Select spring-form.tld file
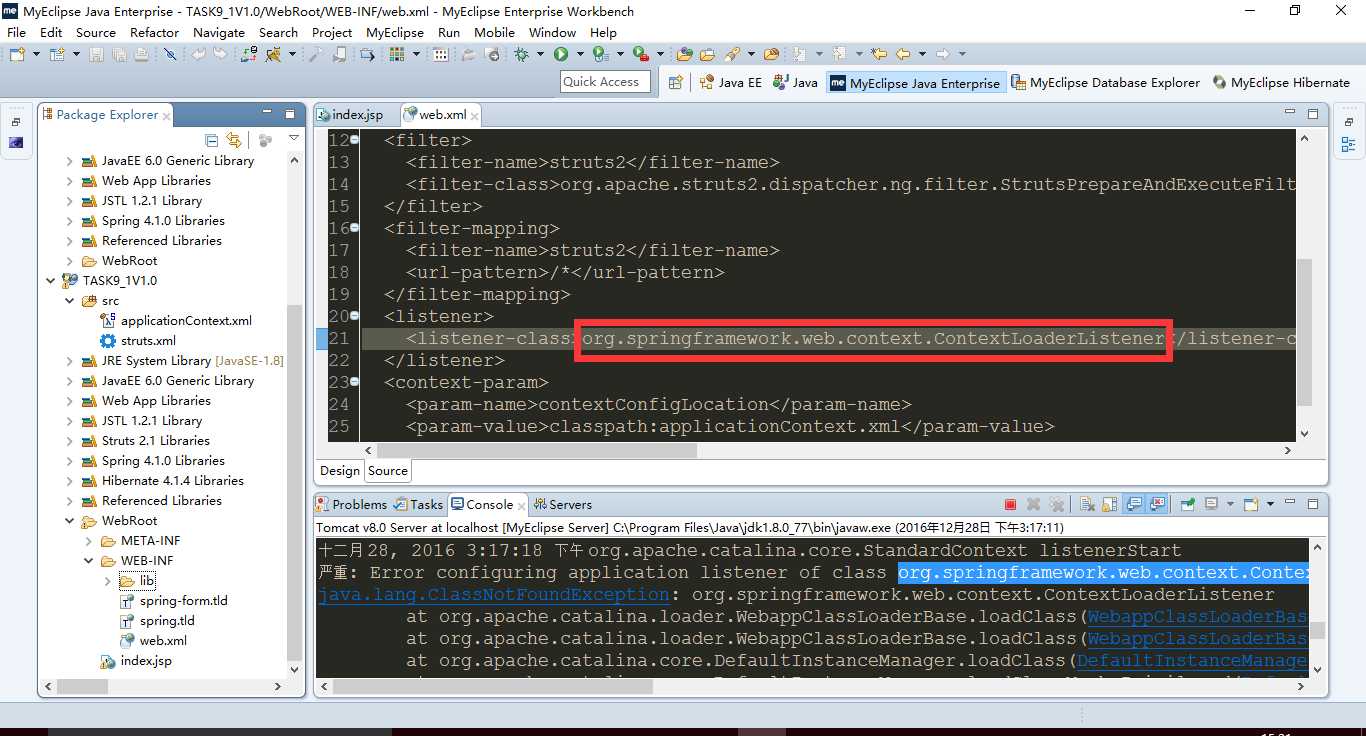This screenshot has width=1366, height=736. pyautogui.click(x=173, y=601)
